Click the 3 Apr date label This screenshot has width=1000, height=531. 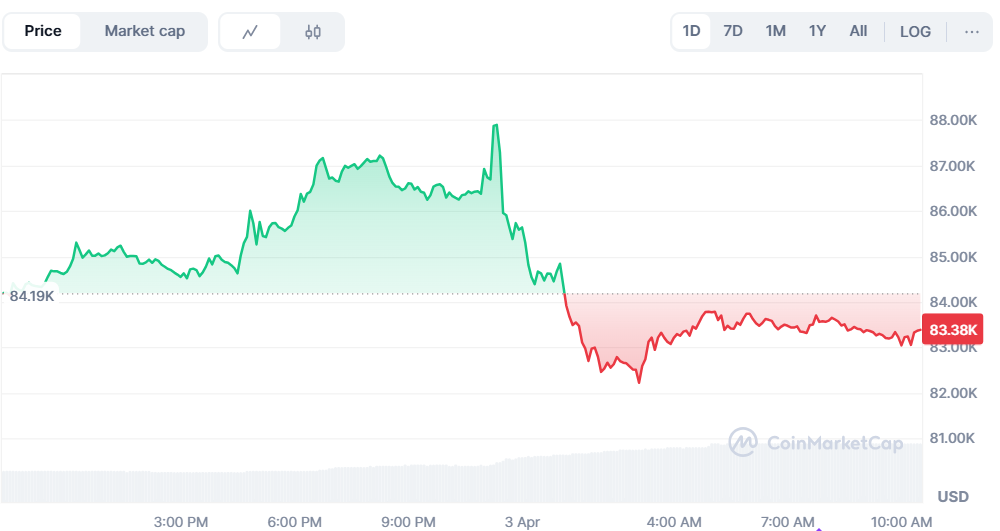pos(520,521)
